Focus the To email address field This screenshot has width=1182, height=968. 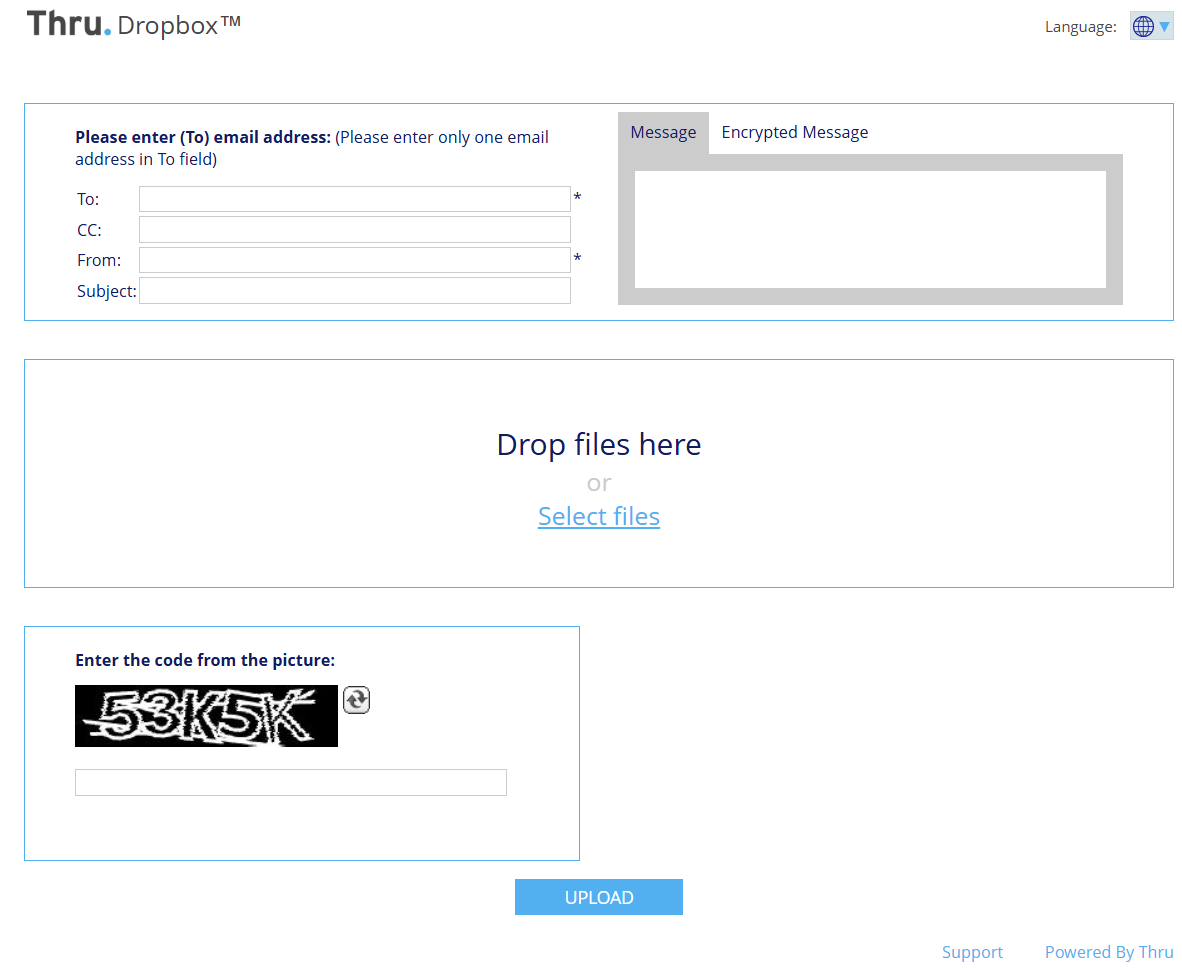click(354, 199)
